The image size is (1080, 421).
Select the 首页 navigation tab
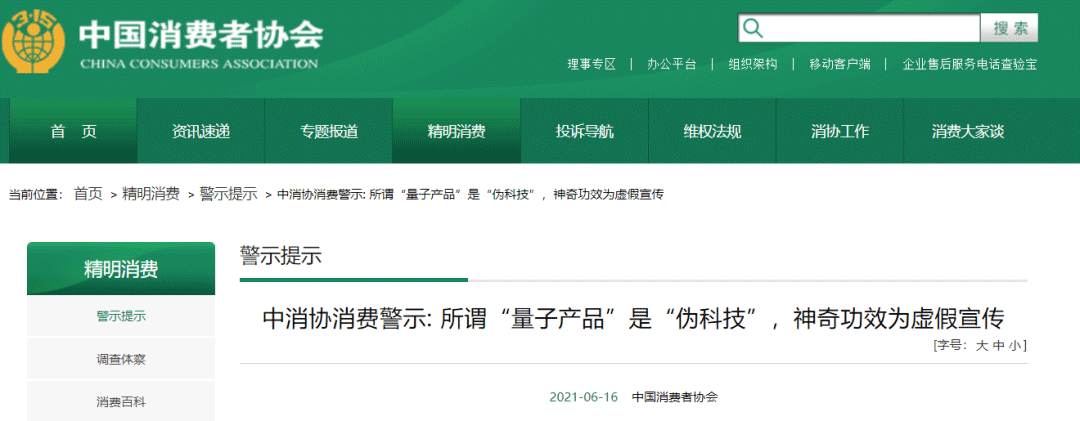coord(74,131)
